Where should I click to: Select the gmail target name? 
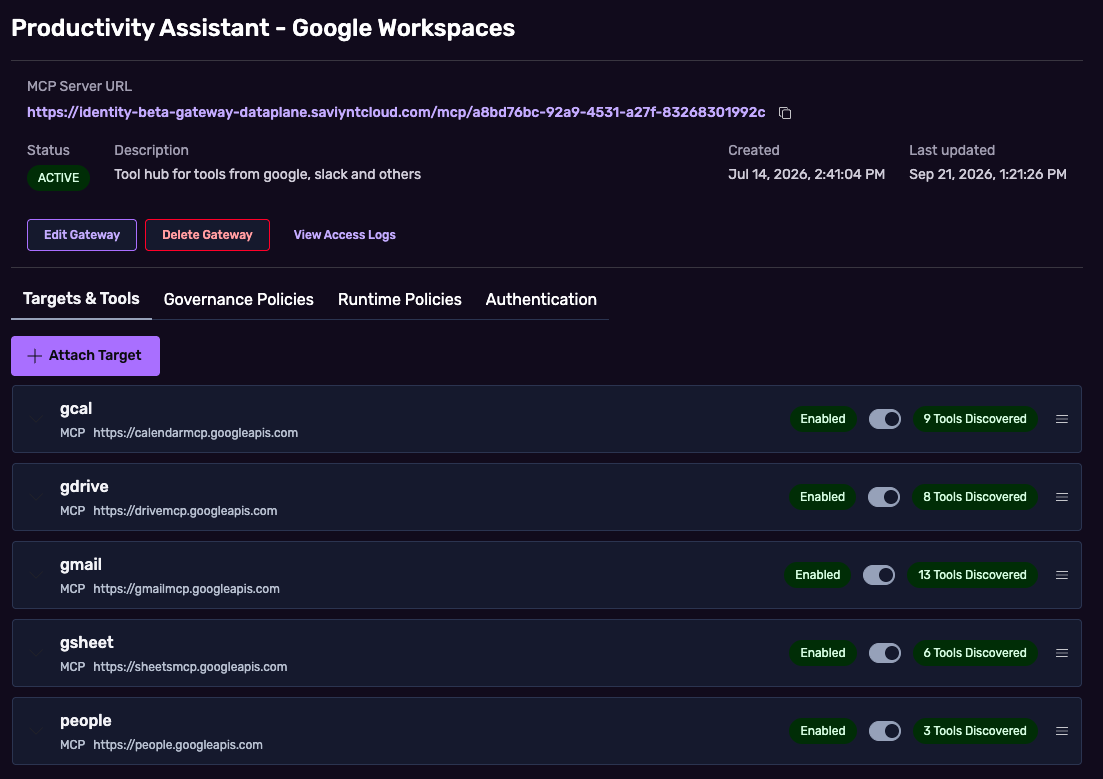(x=81, y=565)
